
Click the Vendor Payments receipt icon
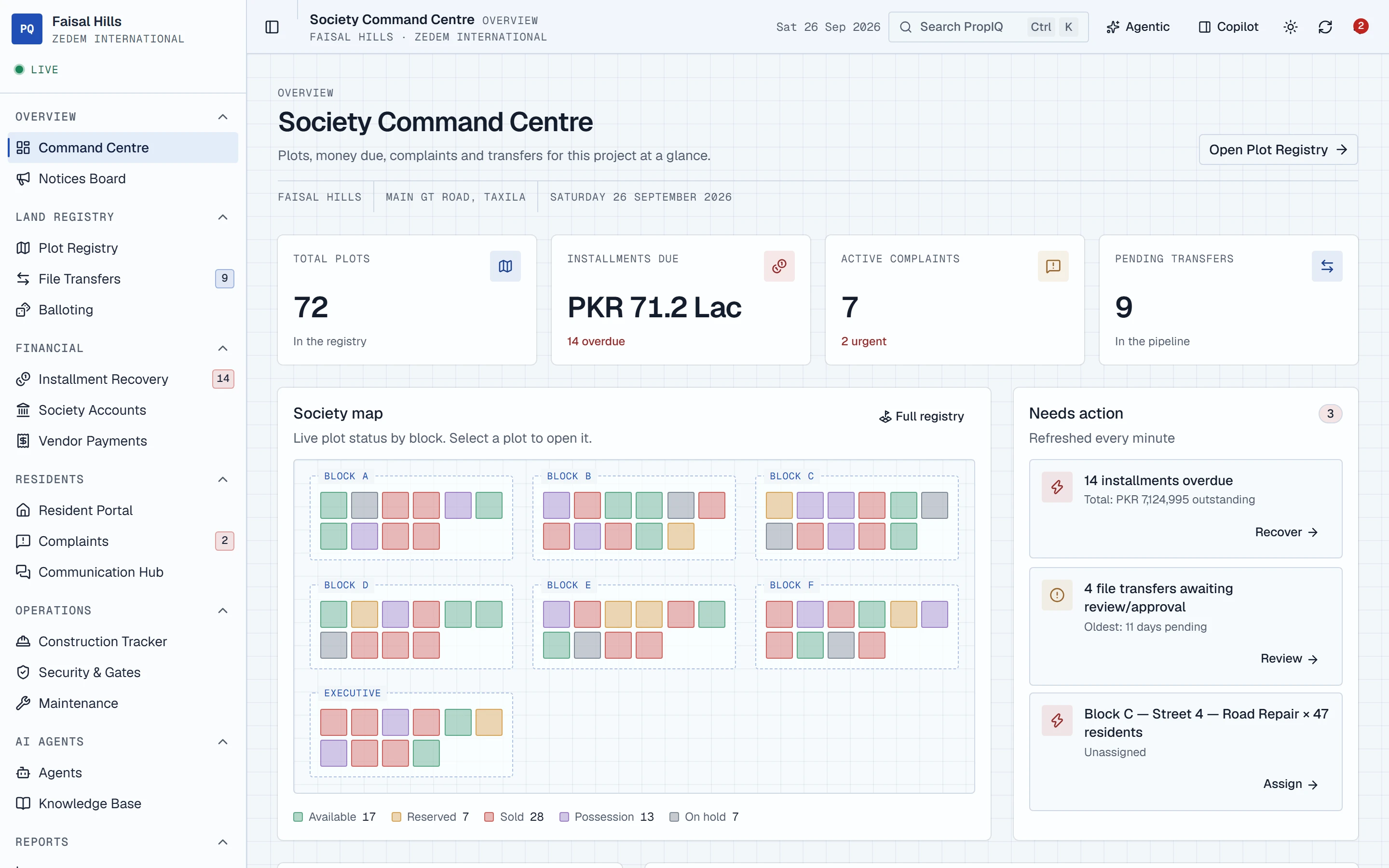(23, 441)
